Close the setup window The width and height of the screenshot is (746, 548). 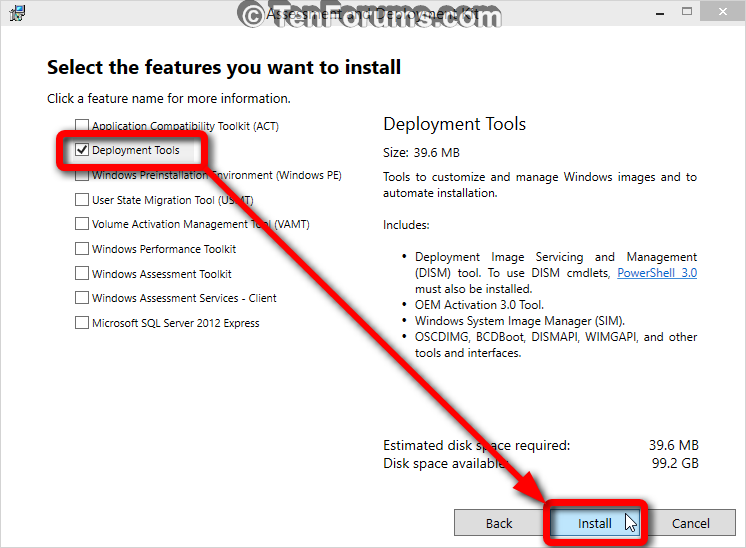pos(723,11)
